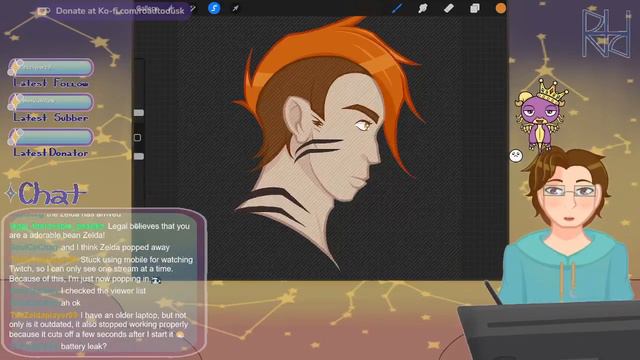Click the 'Latest Subber' label
640x360 pixels.
point(51,118)
